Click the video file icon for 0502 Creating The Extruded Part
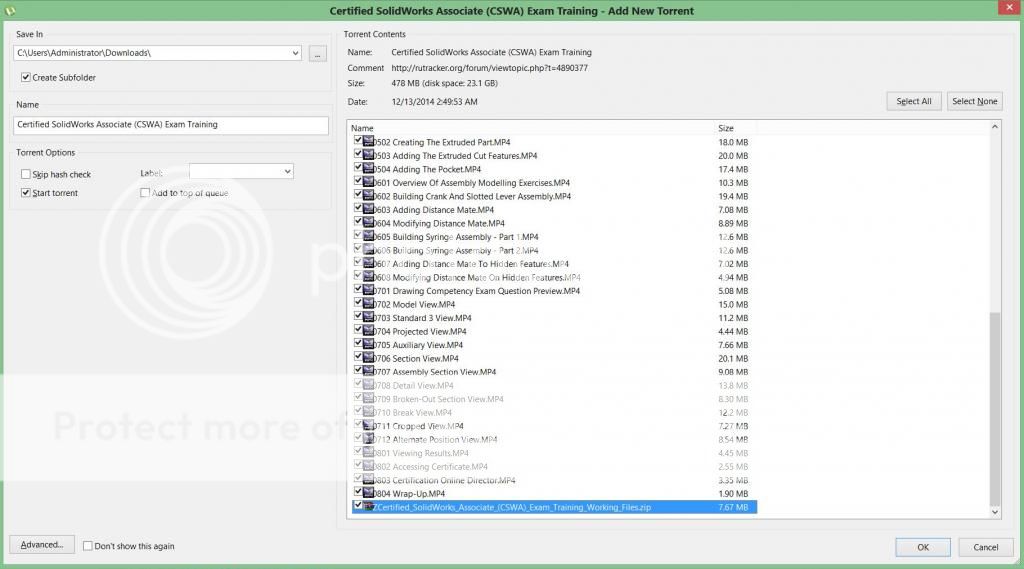This screenshot has width=1024, height=569. pyautogui.click(x=369, y=142)
